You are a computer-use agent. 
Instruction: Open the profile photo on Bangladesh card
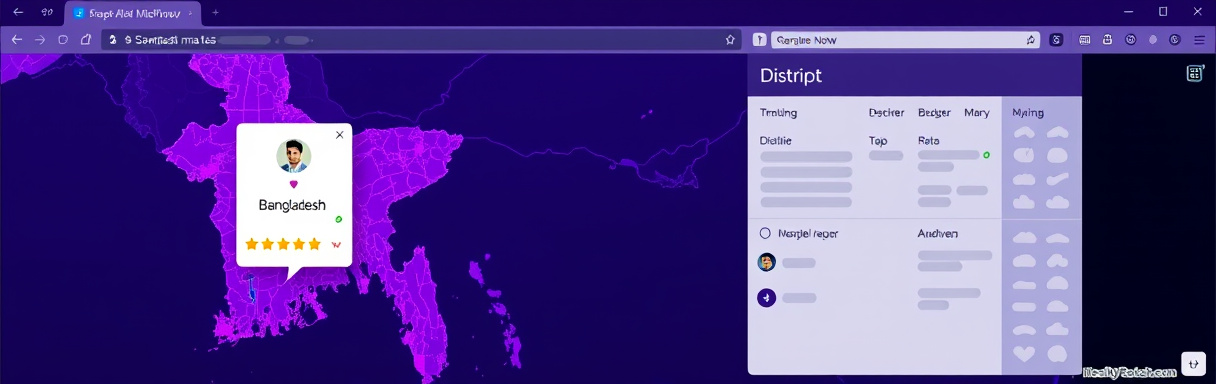pos(293,156)
